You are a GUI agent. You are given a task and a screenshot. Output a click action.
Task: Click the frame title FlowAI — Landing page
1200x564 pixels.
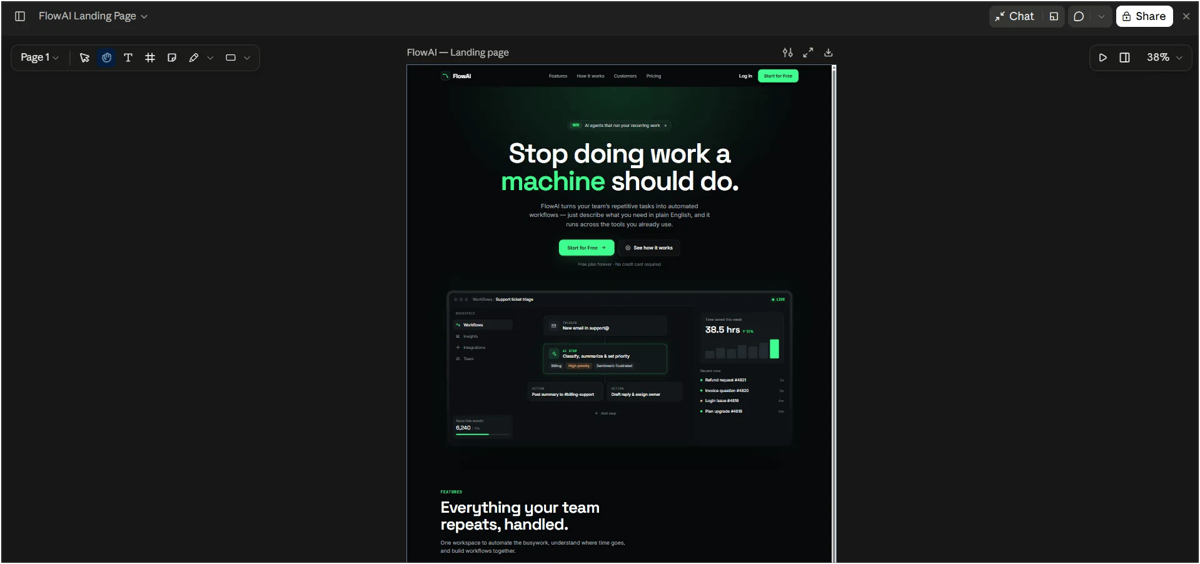[458, 53]
